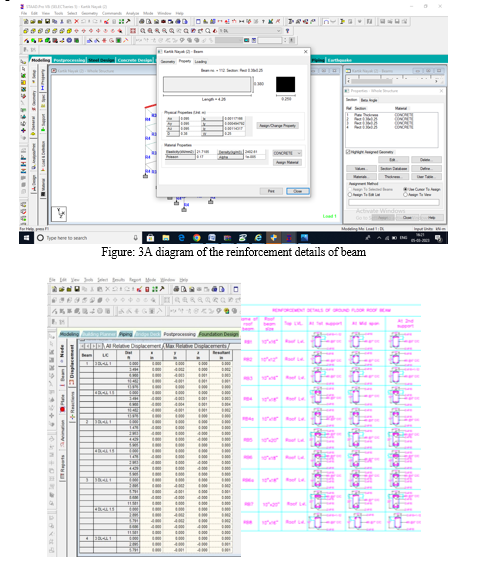
Task: Click Close button in Beam dialog
Action: pos(298,191)
